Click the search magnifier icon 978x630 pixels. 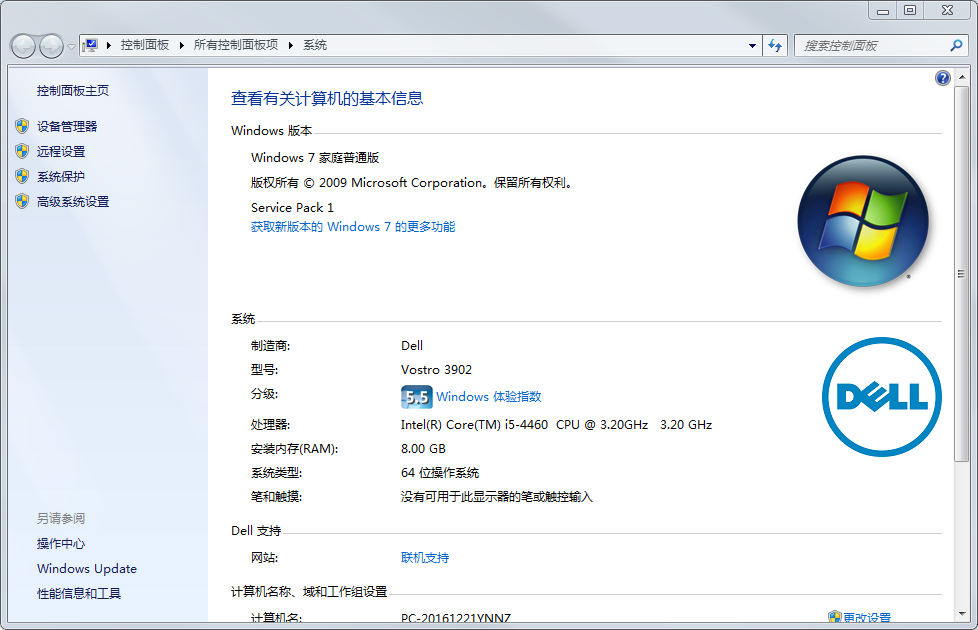point(955,45)
